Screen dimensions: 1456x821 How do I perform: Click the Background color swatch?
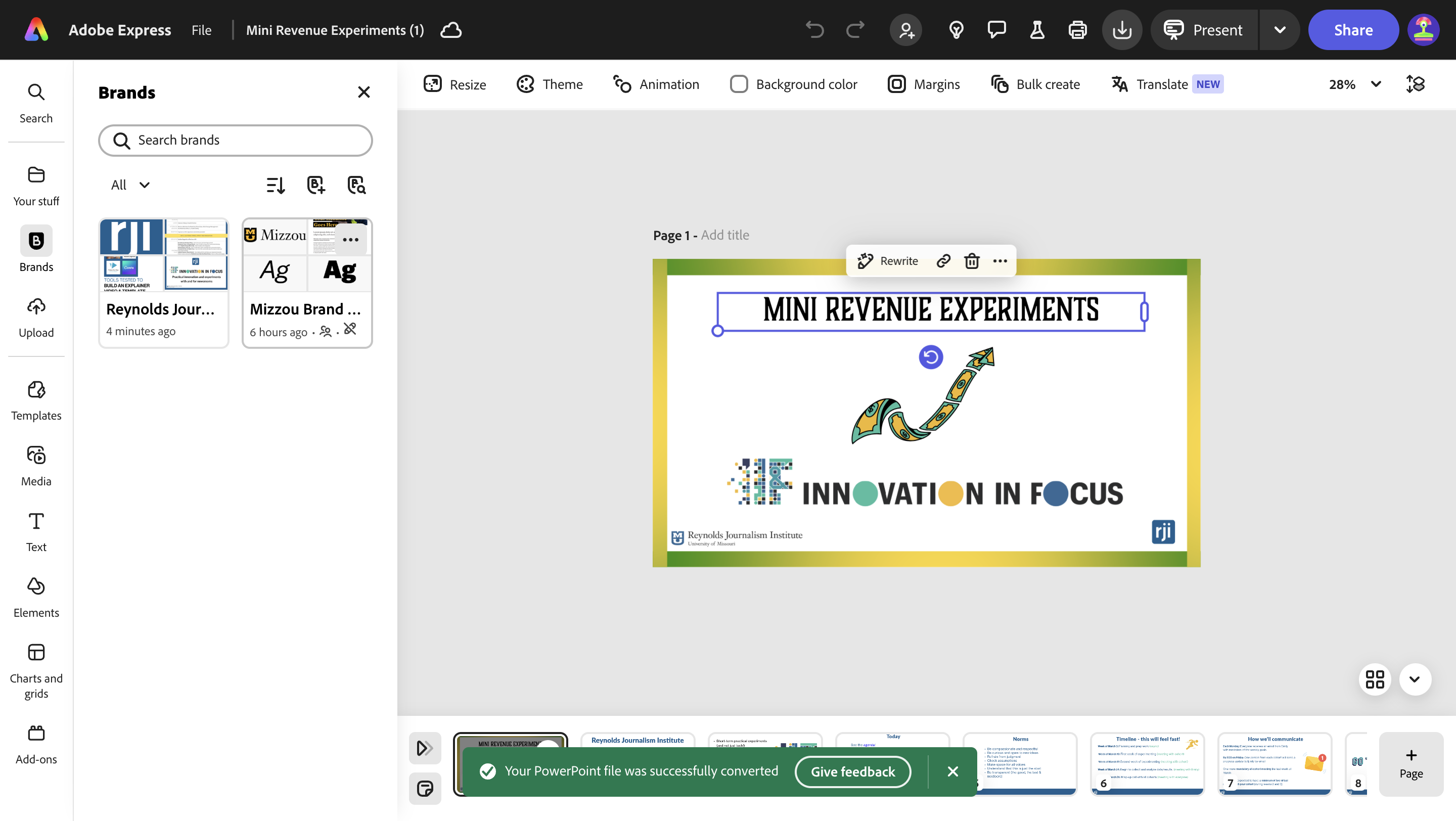tap(738, 84)
